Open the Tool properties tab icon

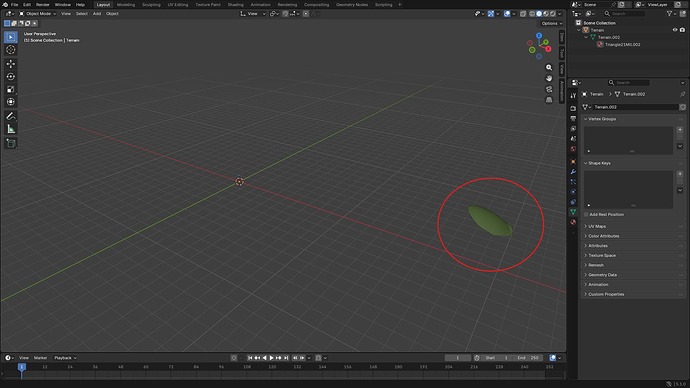point(573,95)
